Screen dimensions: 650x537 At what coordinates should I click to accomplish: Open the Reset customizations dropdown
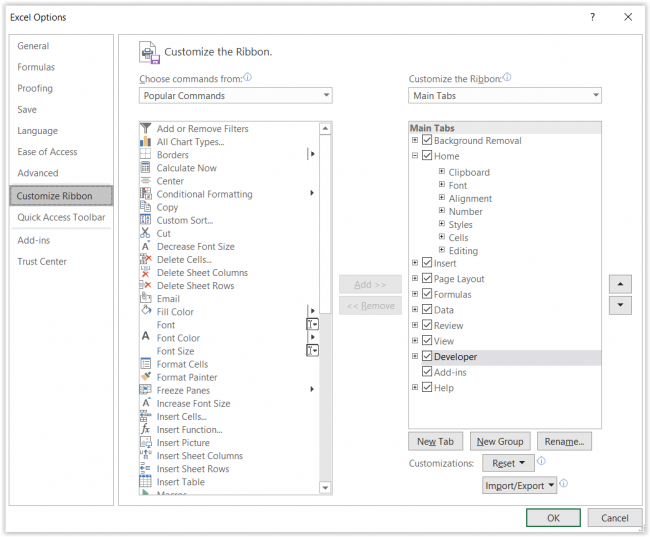(508, 463)
